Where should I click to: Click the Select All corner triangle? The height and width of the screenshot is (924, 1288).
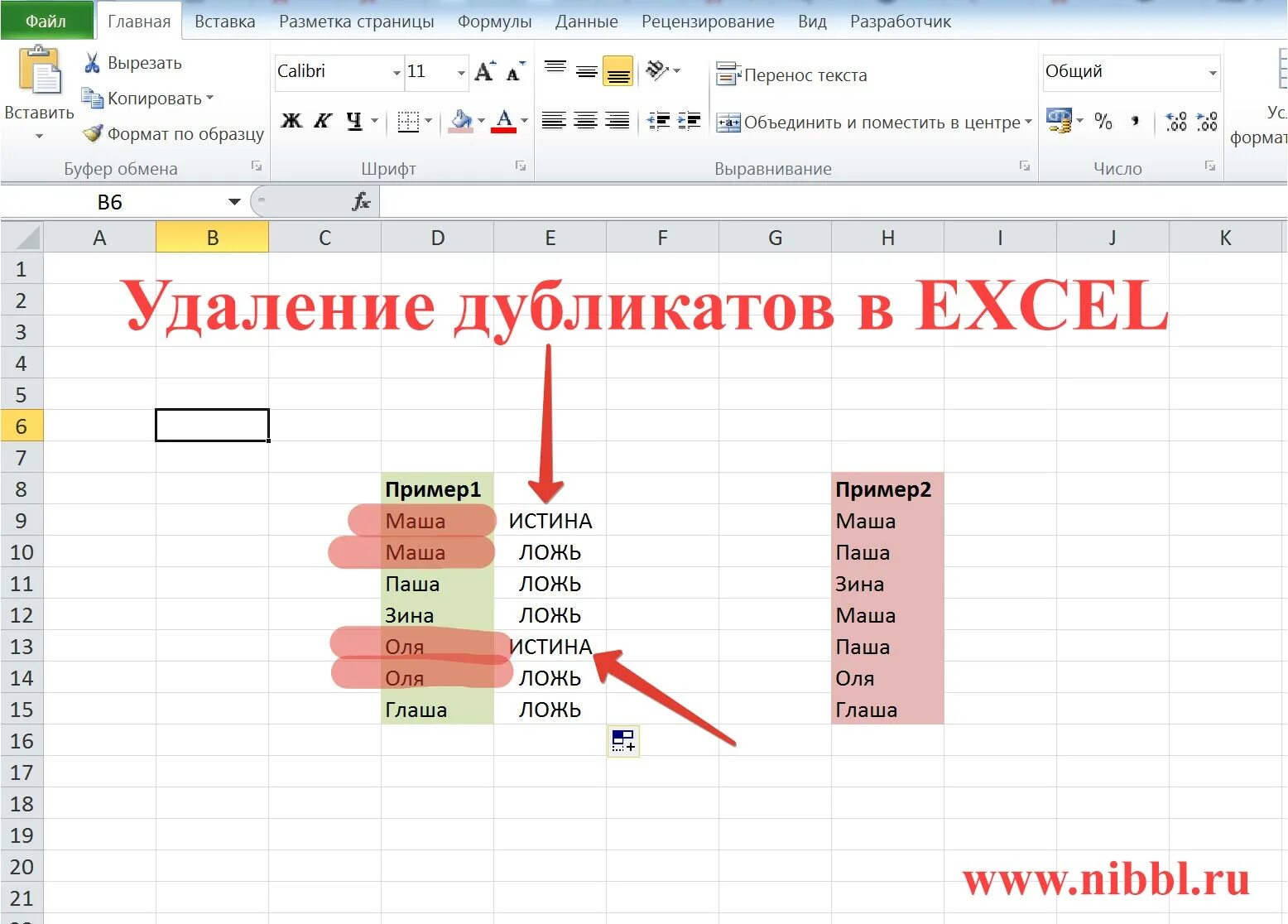click(x=27, y=238)
